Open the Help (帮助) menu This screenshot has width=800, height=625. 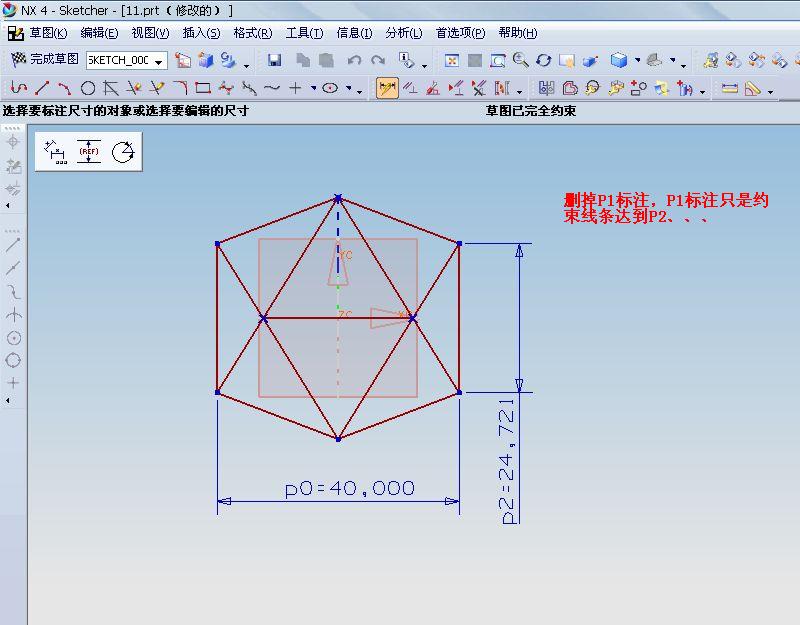pyautogui.click(x=518, y=33)
